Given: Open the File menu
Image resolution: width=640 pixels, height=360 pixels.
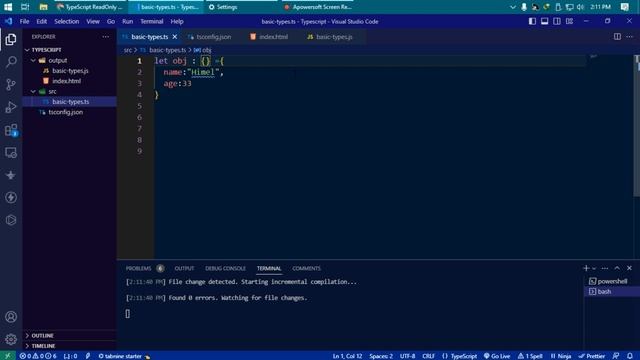Looking at the screenshot, I should tap(24, 21).
